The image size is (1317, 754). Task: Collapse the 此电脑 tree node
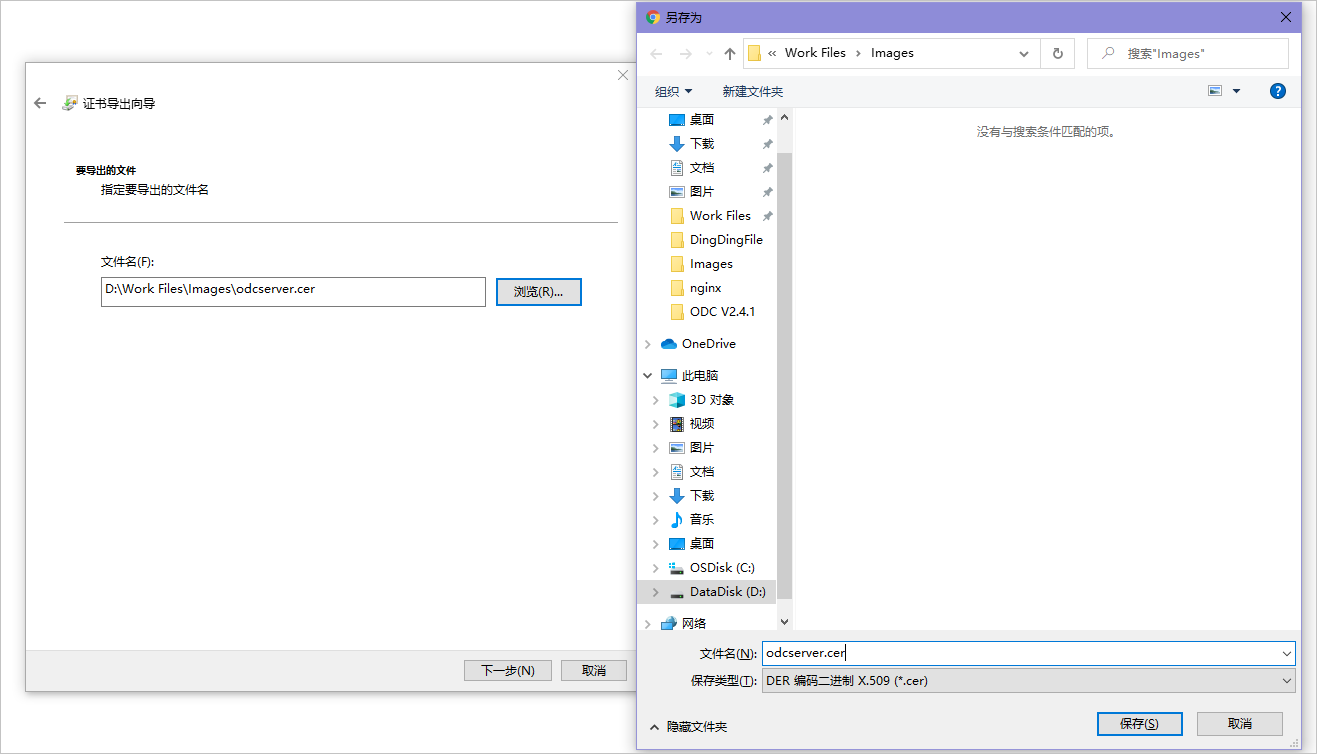click(x=648, y=376)
